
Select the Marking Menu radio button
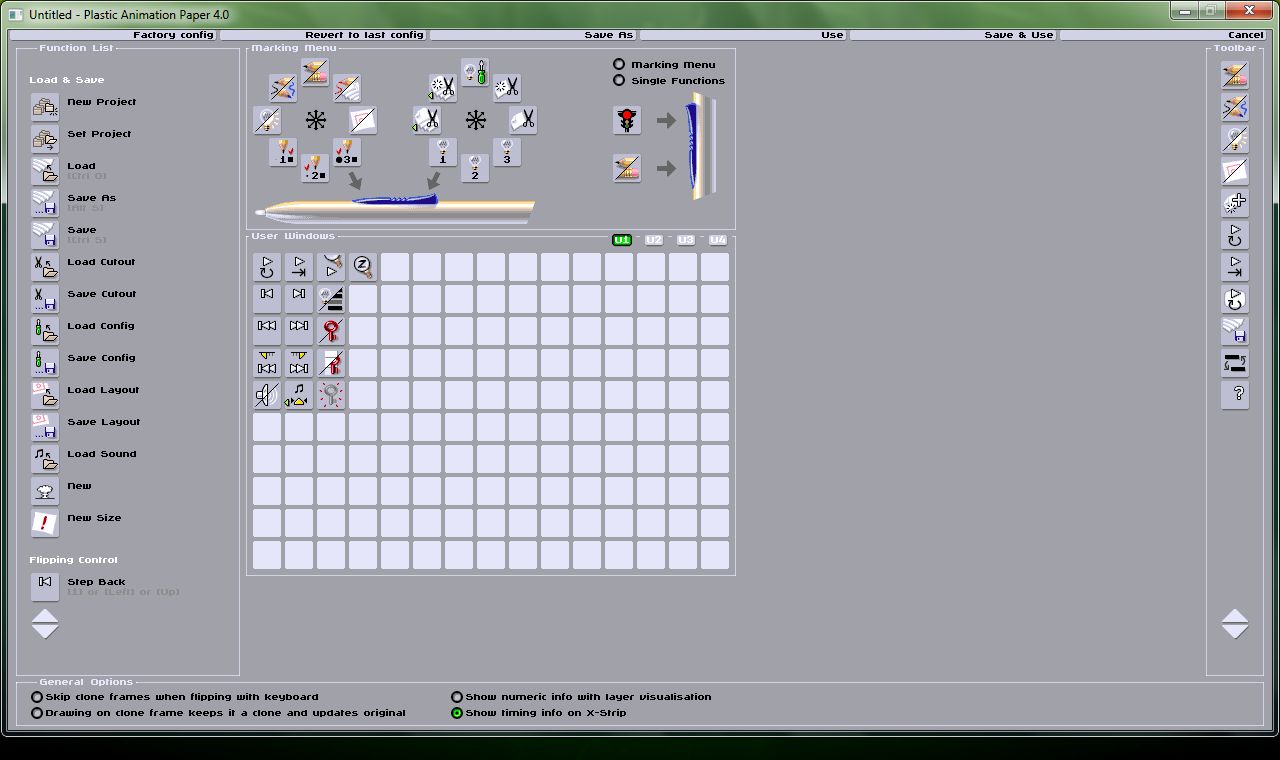619,64
